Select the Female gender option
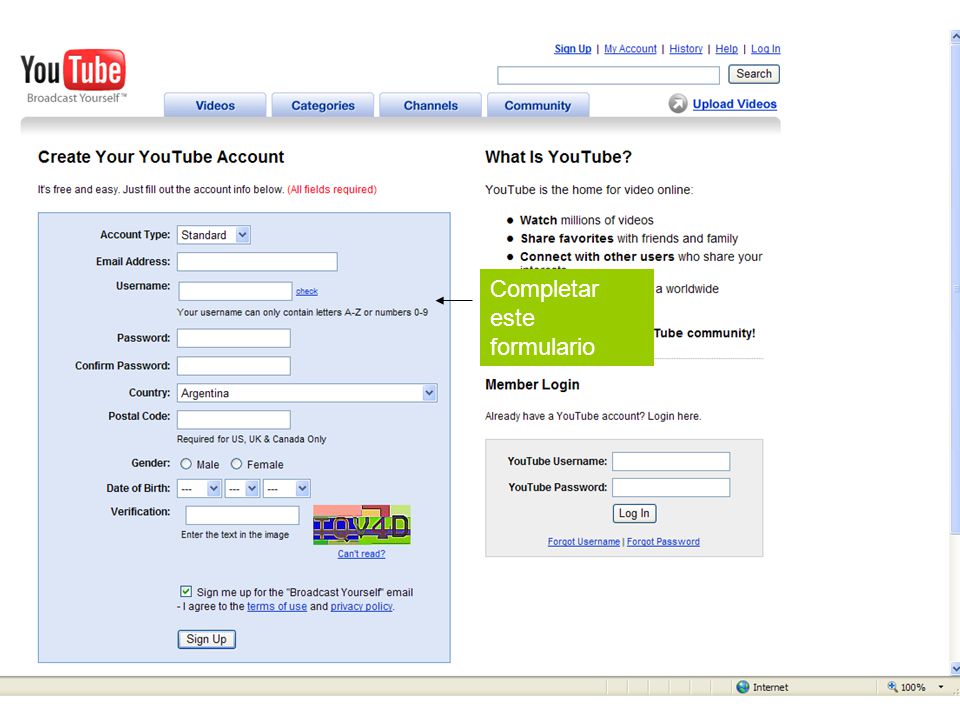960x720 pixels. [236, 464]
